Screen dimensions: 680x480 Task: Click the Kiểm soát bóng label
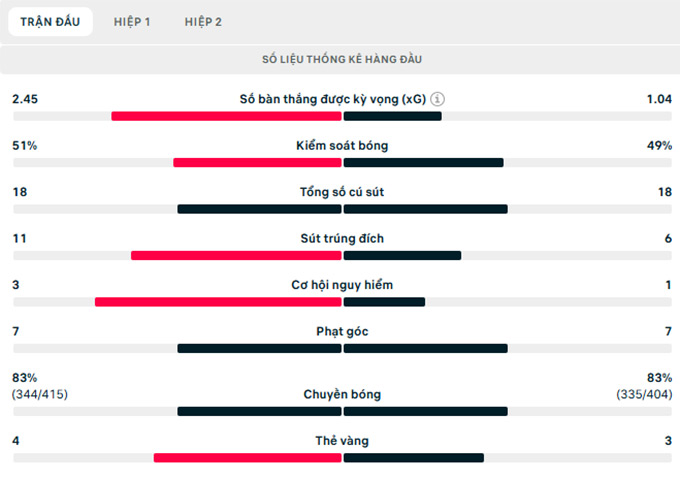pyautogui.click(x=342, y=145)
